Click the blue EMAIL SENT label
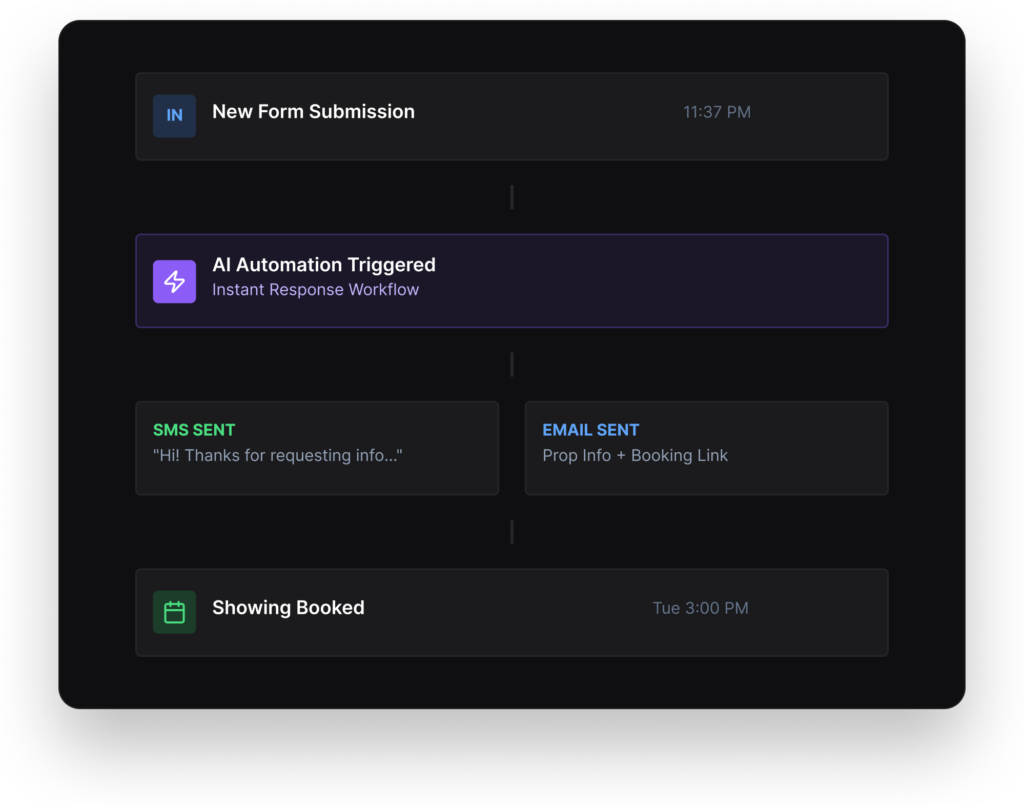Screen dimensions: 1024x806 click(x=590, y=430)
